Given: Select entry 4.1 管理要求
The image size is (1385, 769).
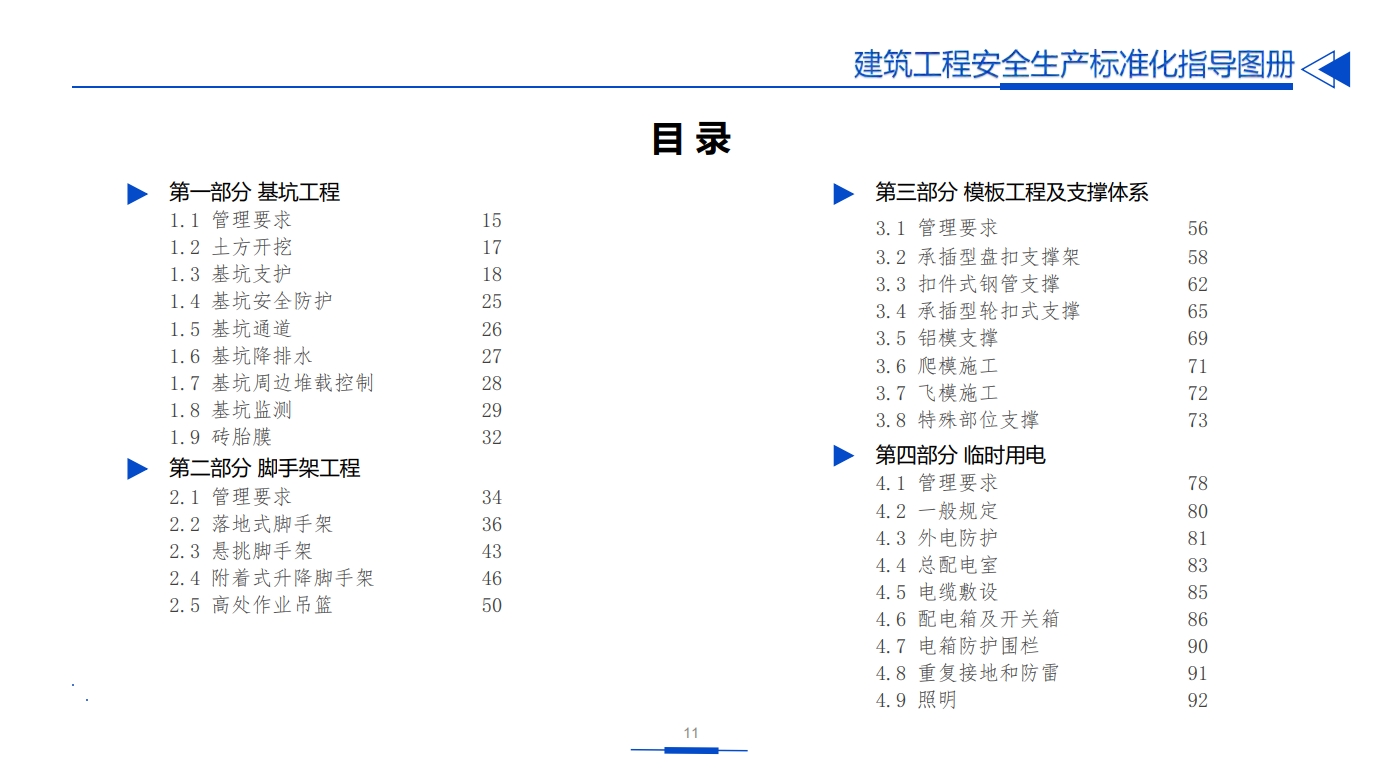Looking at the screenshot, I should point(937,483).
